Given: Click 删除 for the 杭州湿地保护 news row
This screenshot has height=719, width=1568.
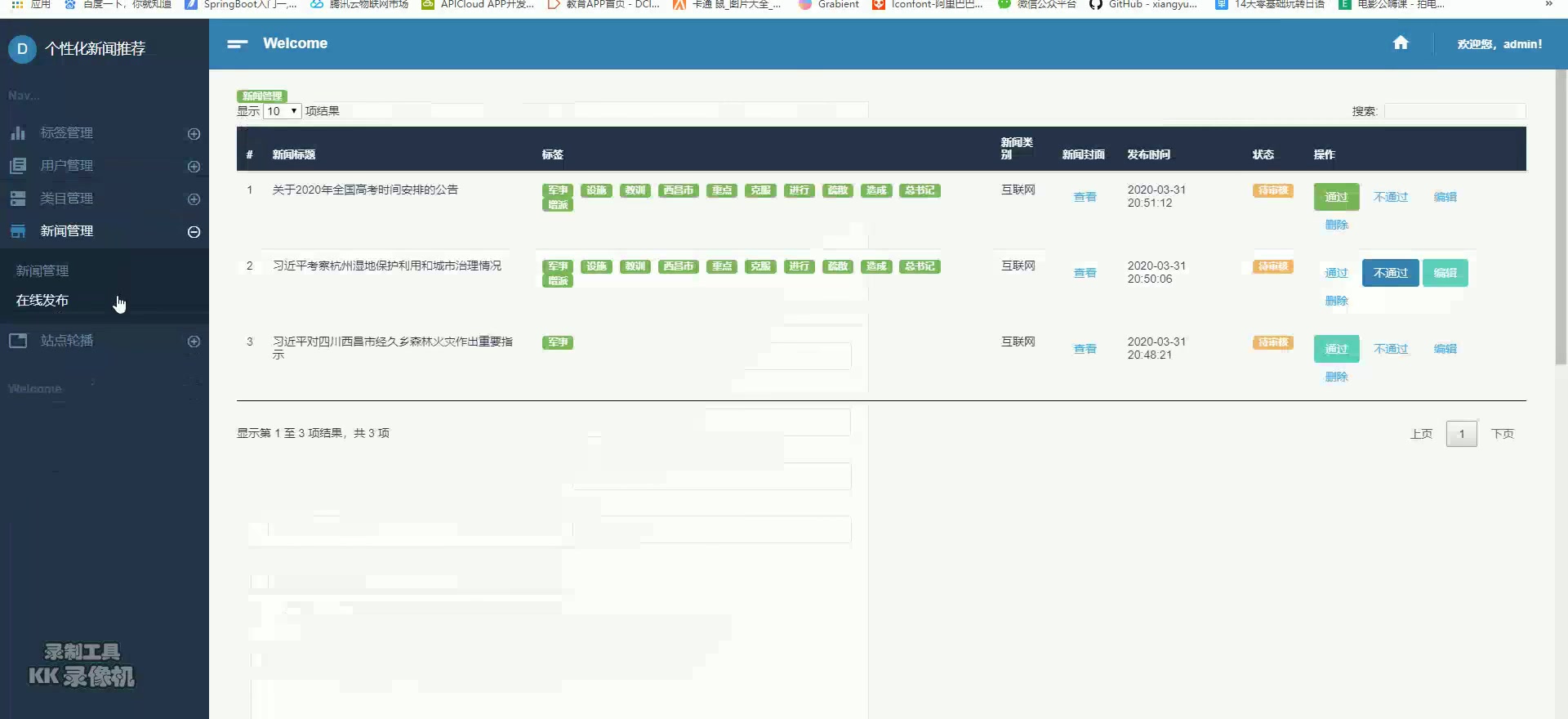Looking at the screenshot, I should point(1336,301).
